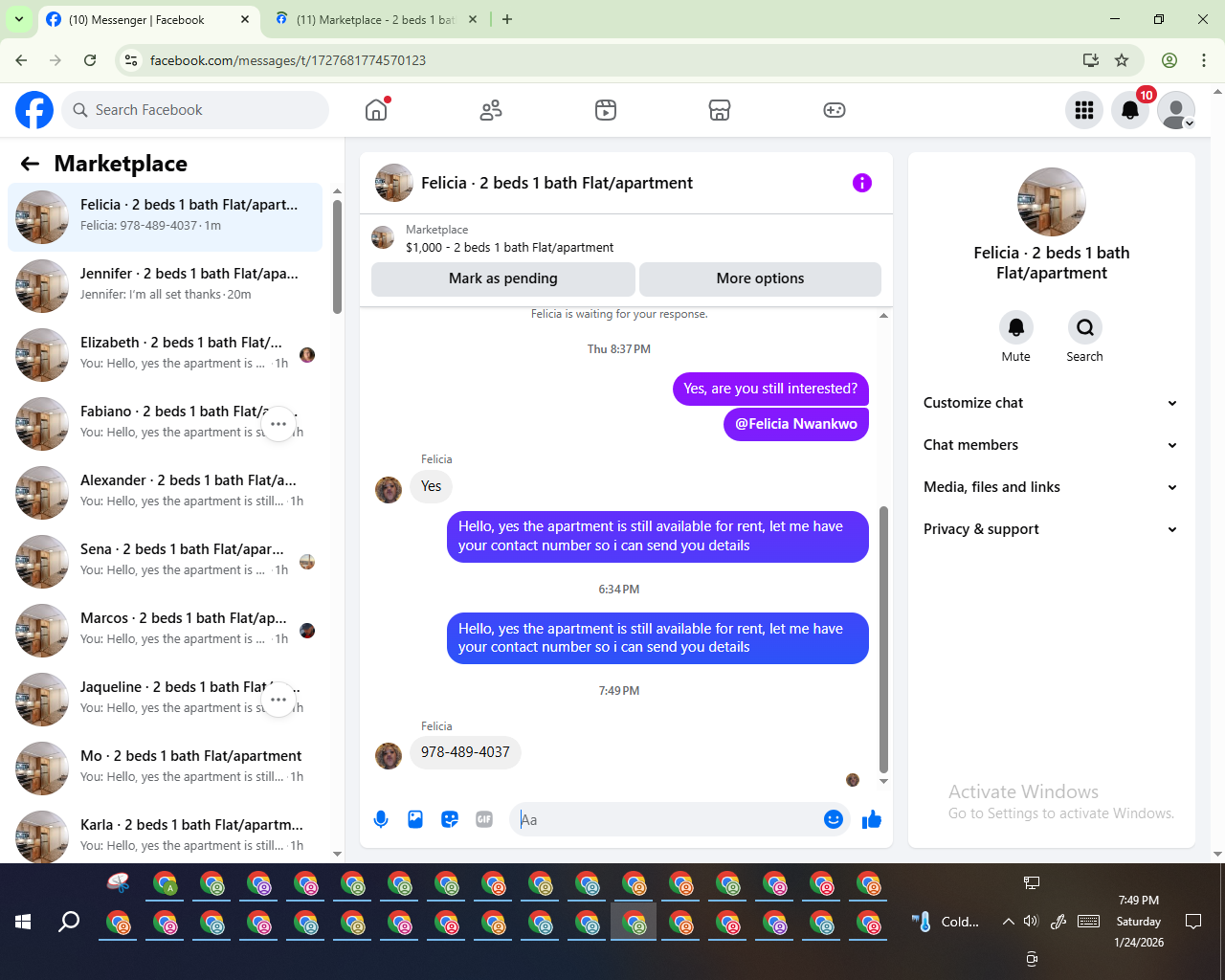Viewport: 1225px width, 980px height.
Task: Open the Gaming controller icon
Action: point(835,110)
